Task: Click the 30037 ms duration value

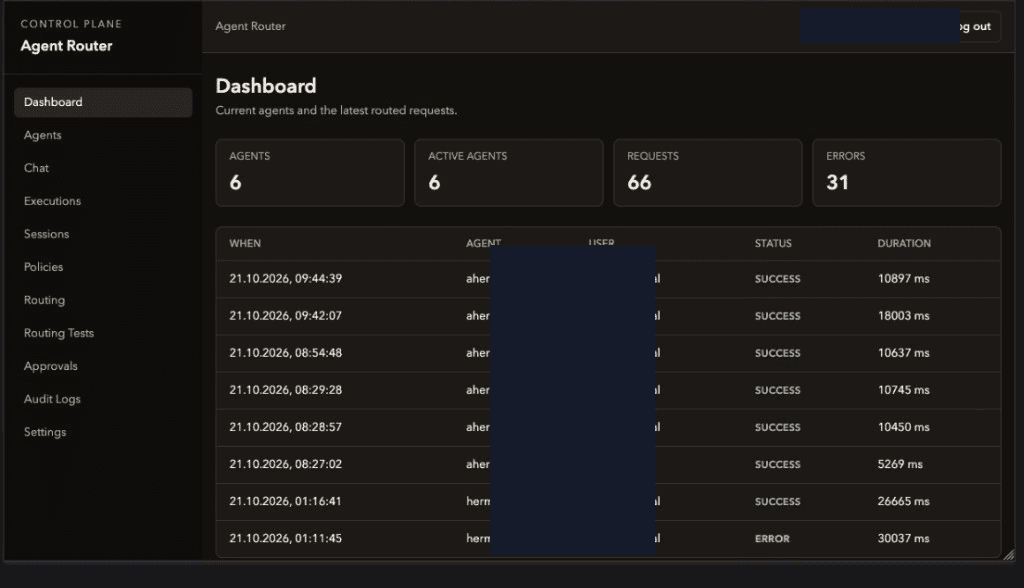Action: click(903, 539)
